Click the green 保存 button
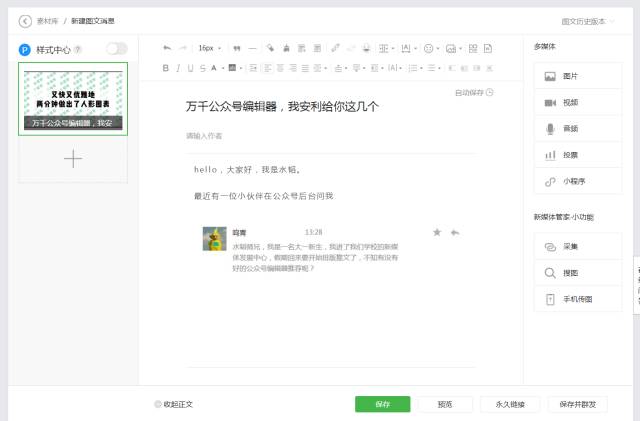 [382, 404]
